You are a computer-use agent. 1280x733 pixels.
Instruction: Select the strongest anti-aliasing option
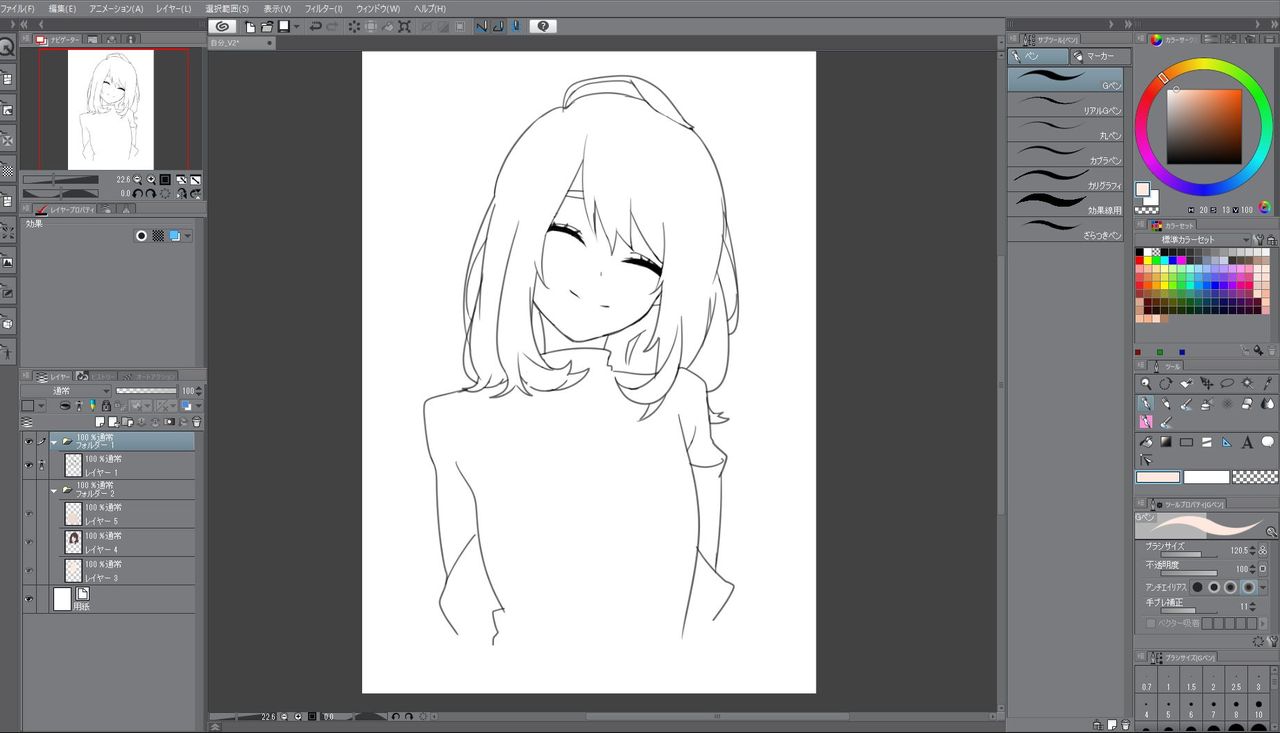click(1249, 587)
